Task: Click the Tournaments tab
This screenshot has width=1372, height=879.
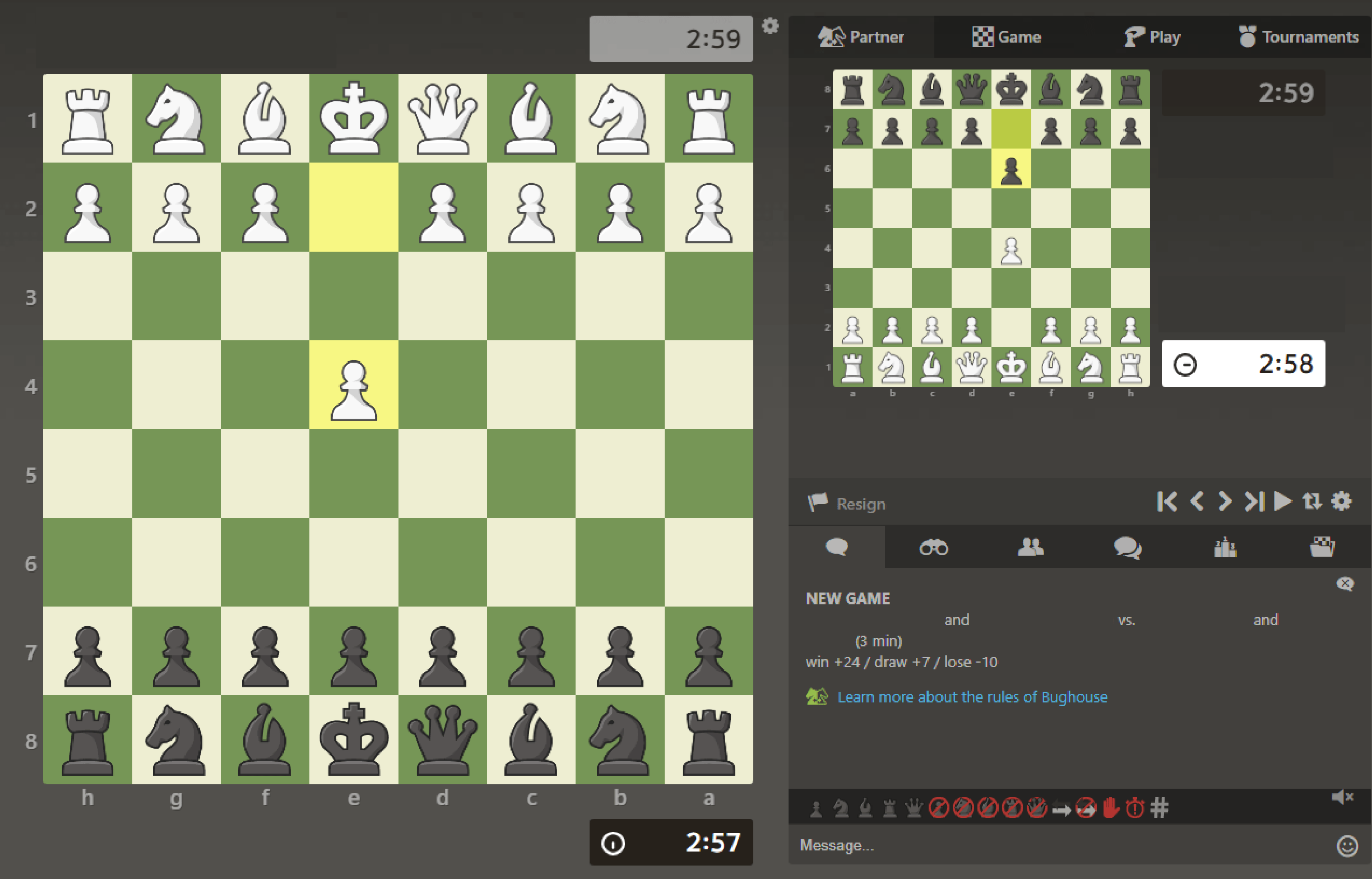Action: coord(1295,37)
